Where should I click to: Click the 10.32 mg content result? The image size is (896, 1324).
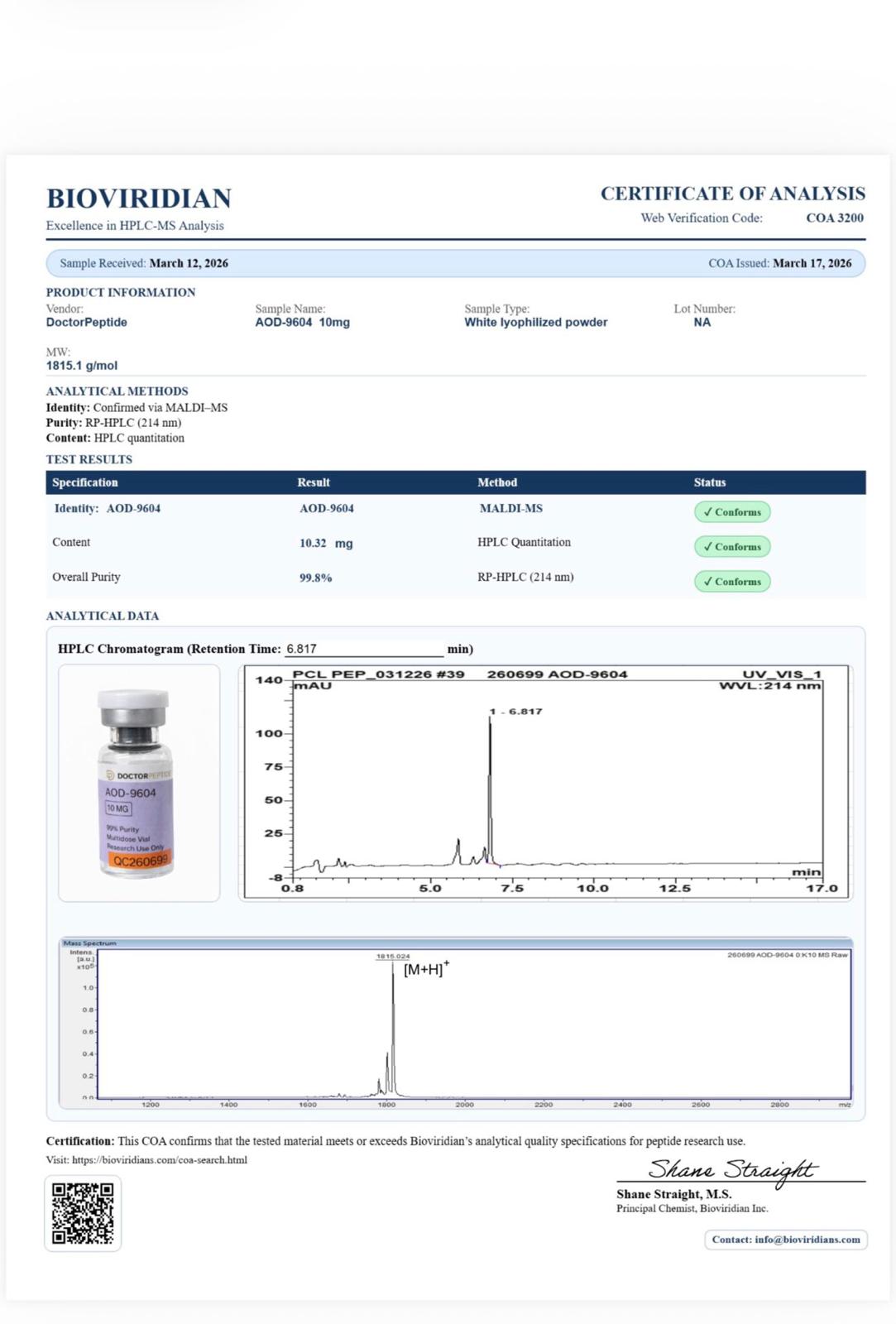tap(325, 543)
